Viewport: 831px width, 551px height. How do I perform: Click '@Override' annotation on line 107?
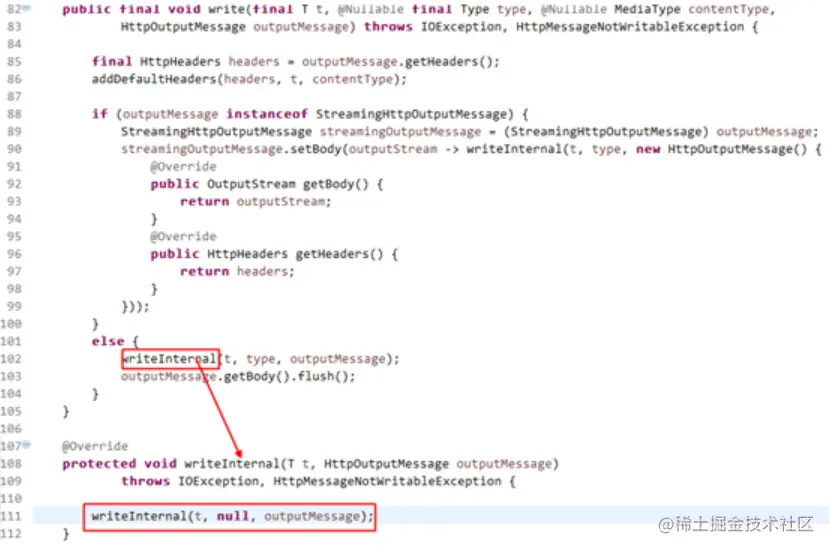[x=95, y=446]
